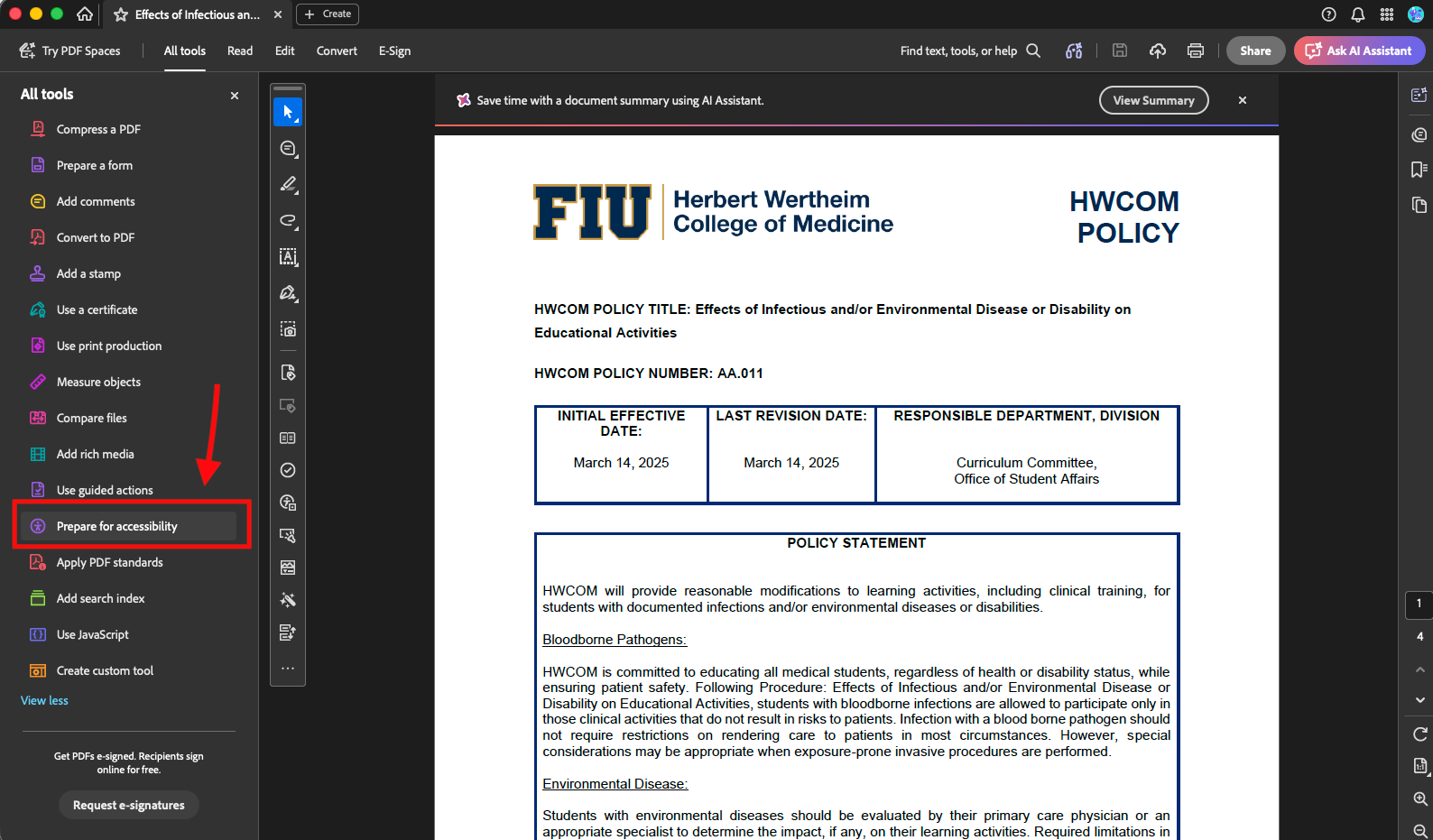
Task: Open the AI link tool icon near search
Action: coord(1074,51)
